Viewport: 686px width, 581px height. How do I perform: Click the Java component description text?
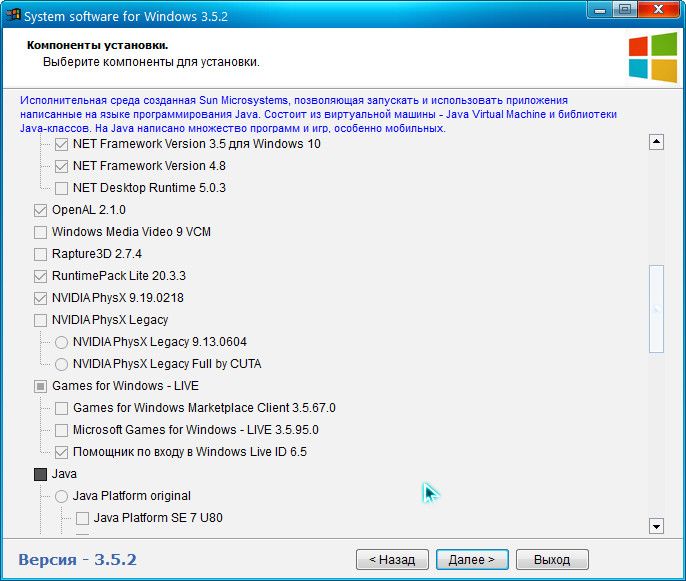(x=318, y=114)
